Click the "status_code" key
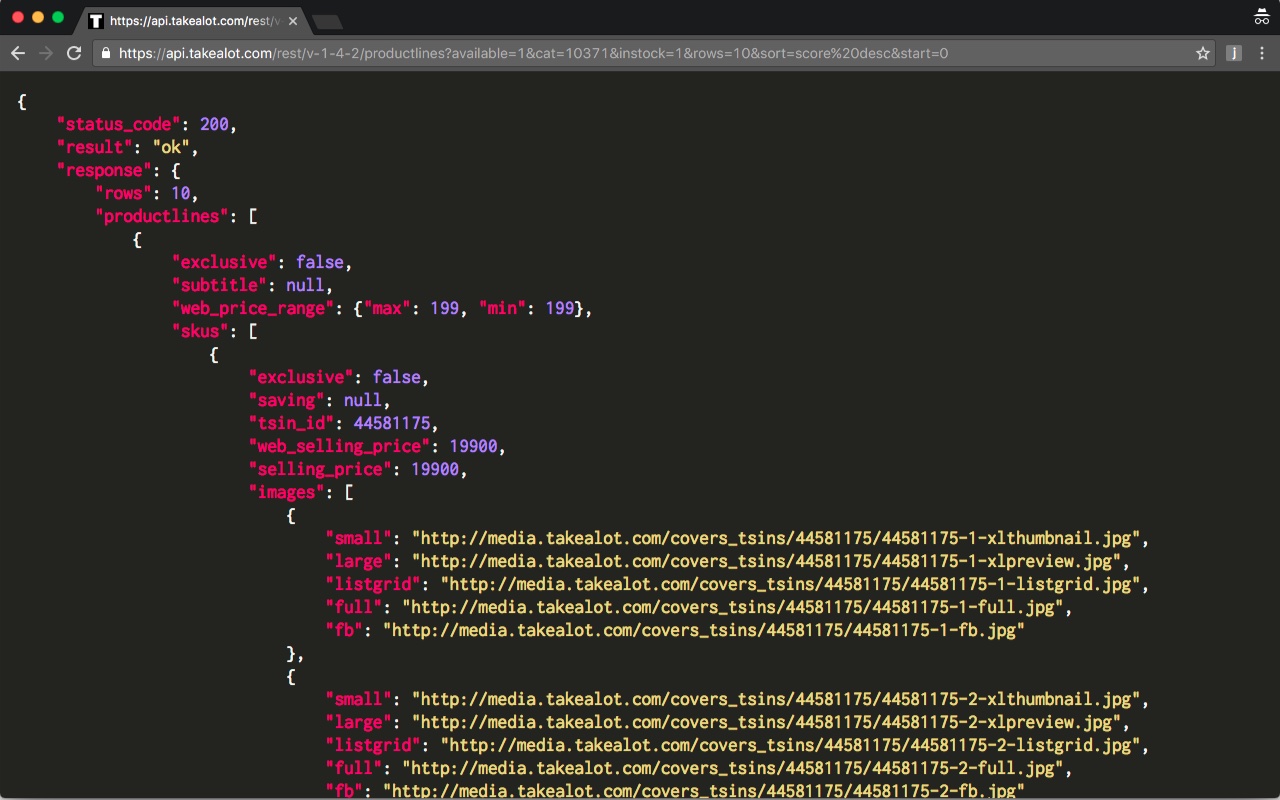 pyautogui.click(x=118, y=124)
